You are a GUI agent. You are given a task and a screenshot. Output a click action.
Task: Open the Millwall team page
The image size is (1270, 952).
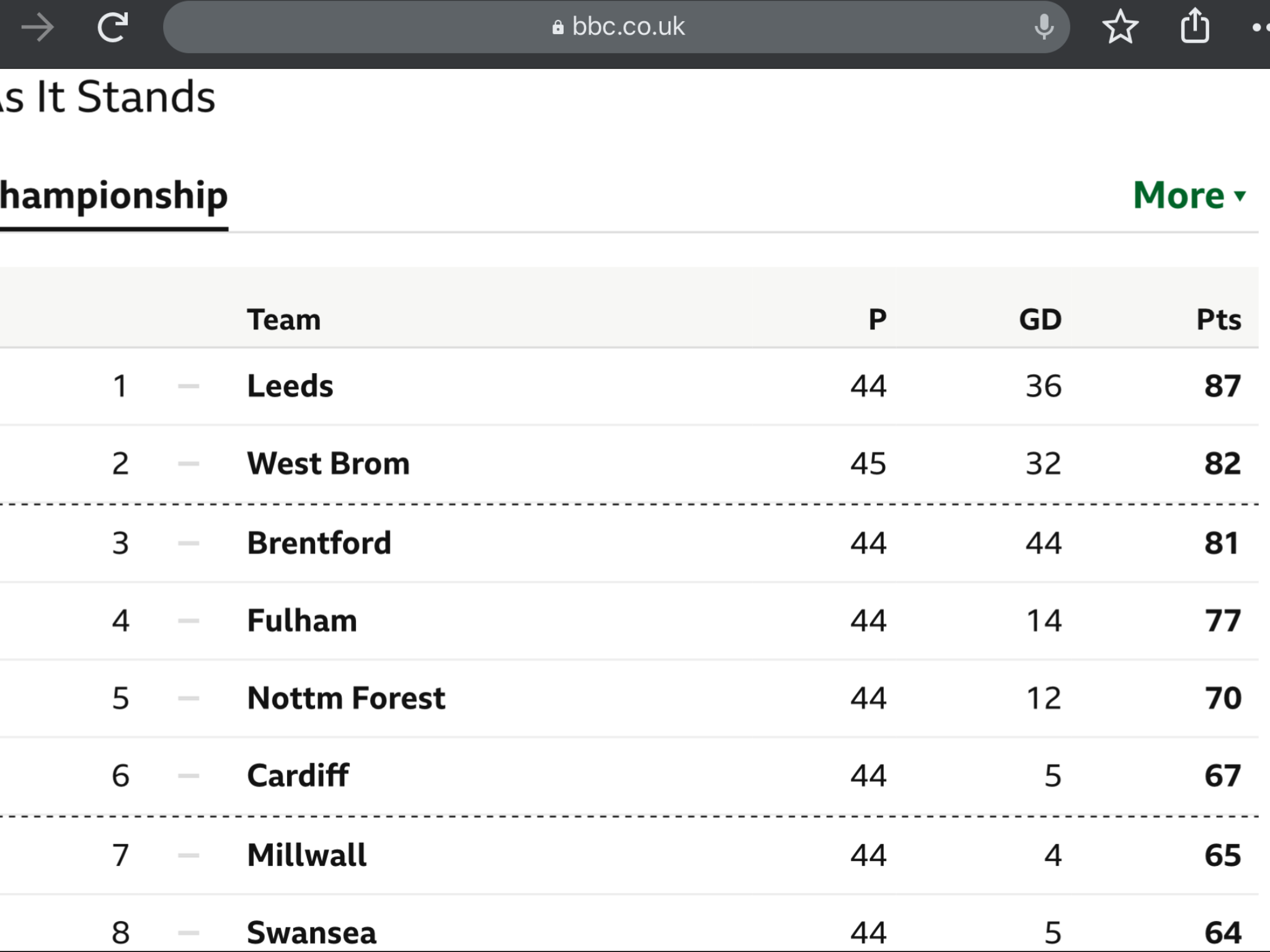306,855
